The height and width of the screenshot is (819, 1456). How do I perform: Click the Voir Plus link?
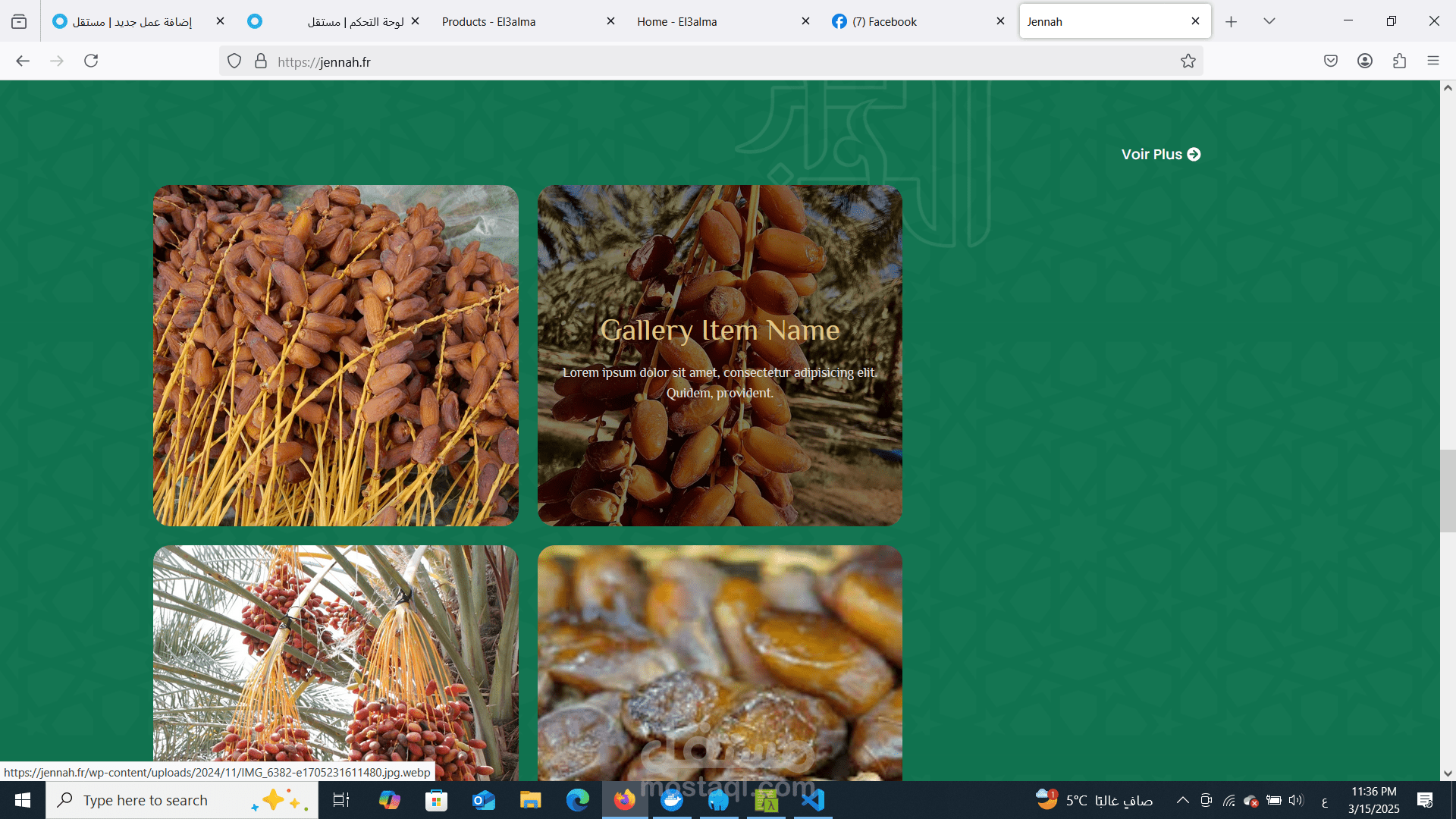click(1160, 154)
